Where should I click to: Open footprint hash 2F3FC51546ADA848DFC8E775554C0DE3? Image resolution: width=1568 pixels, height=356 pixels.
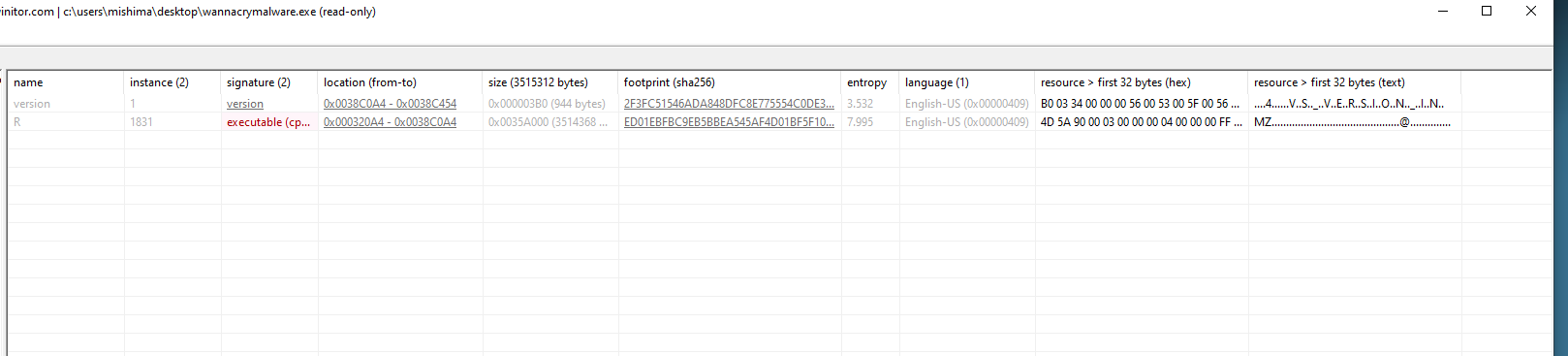coord(729,104)
